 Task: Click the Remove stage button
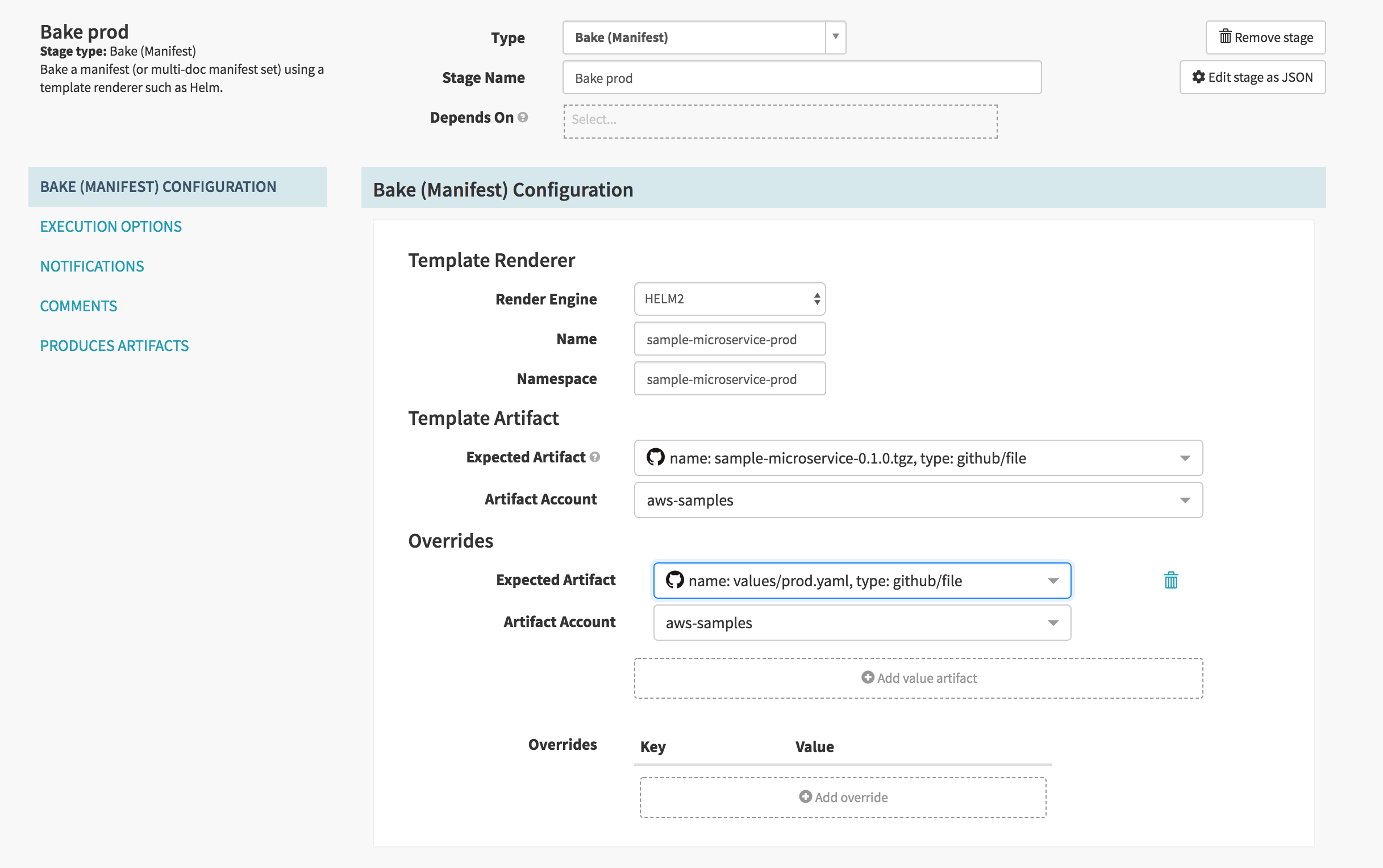(1265, 37)
